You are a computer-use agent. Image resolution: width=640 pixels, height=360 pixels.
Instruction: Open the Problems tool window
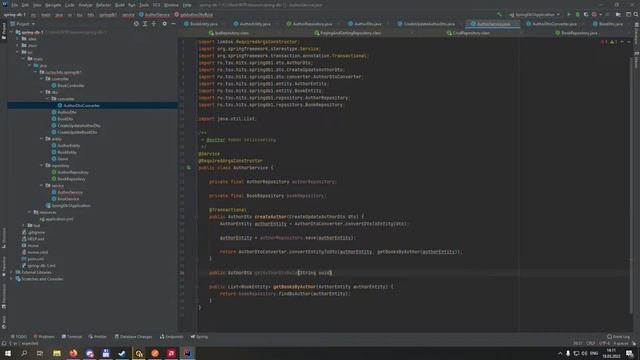[44, 337]
